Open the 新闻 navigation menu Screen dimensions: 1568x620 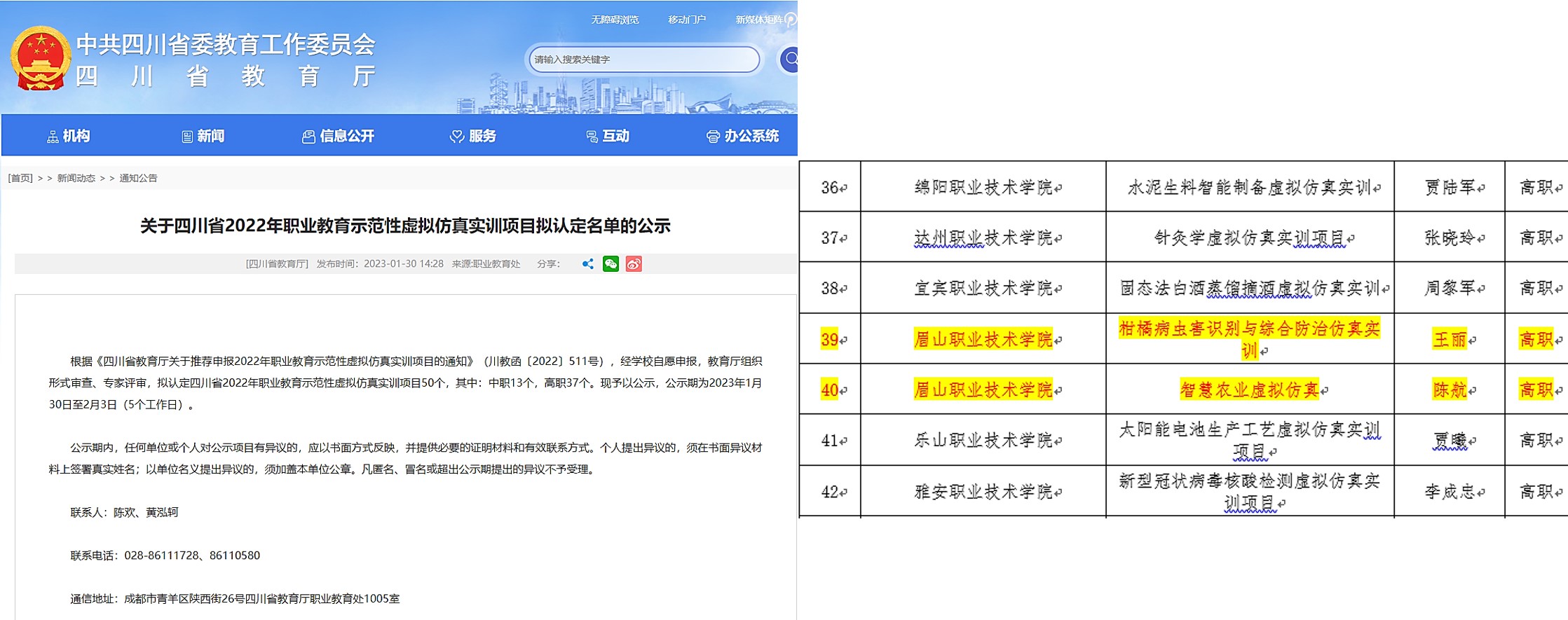click(x=203, y=136)
